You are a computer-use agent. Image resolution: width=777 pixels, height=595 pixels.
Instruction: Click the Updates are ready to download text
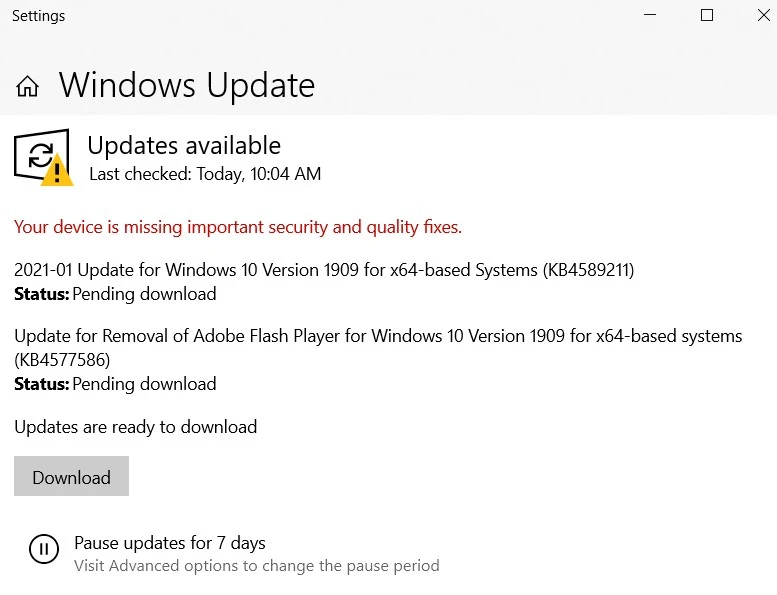click(136, 427)
